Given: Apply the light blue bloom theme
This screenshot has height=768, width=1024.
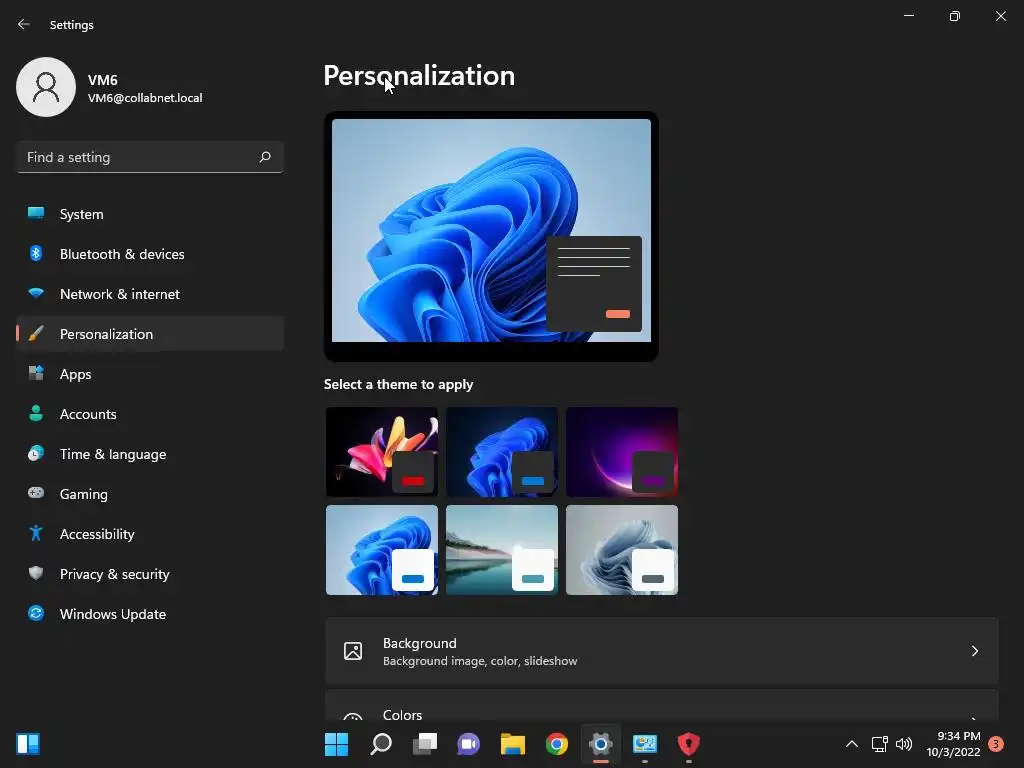Looking at the screenshot, I should point(382,550).
